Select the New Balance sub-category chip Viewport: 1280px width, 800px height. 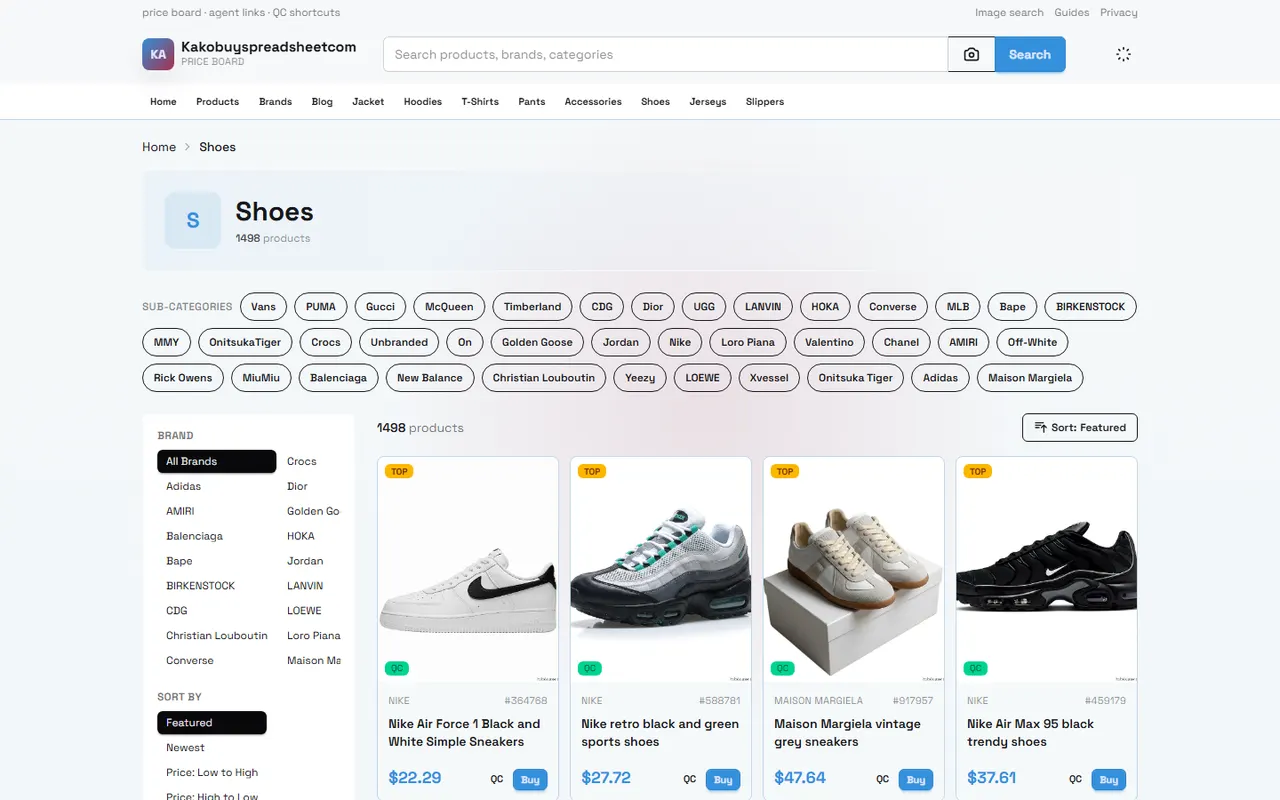[x=430, y=378]
